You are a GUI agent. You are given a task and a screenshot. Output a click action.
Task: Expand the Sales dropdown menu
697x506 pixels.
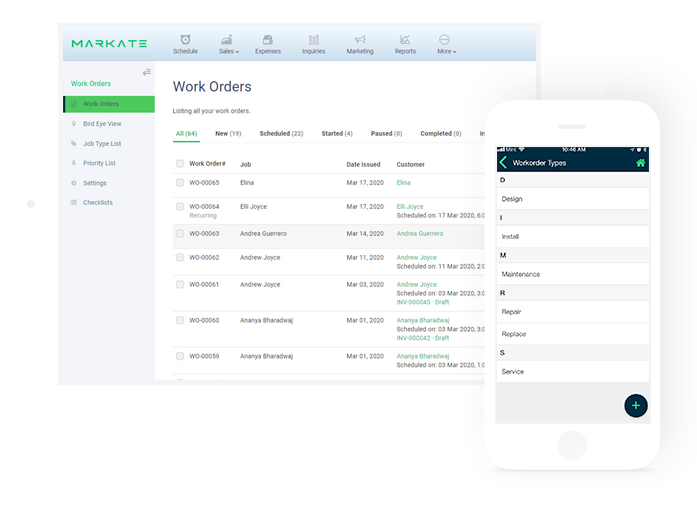pos(229,51)
